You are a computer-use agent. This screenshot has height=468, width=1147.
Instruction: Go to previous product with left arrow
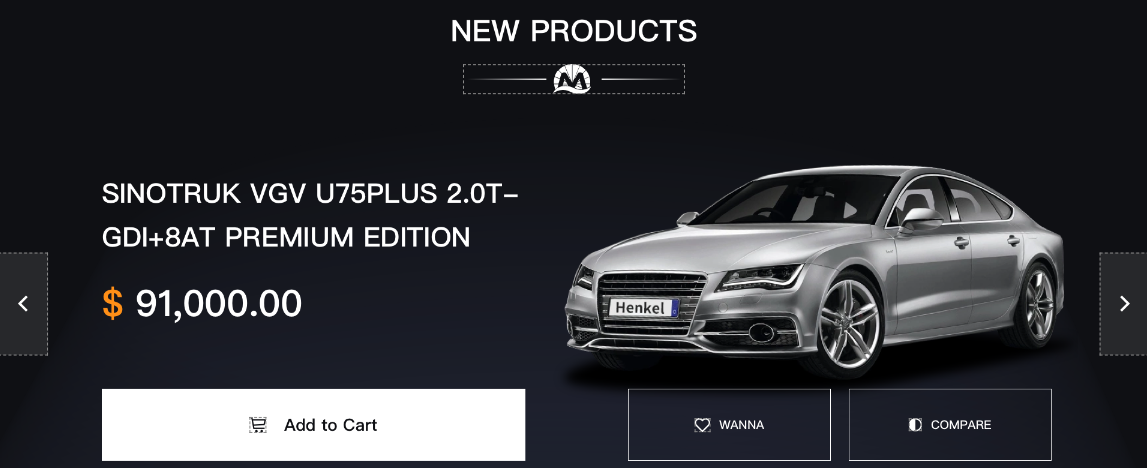pyautogui.click(x=23, y=304)
